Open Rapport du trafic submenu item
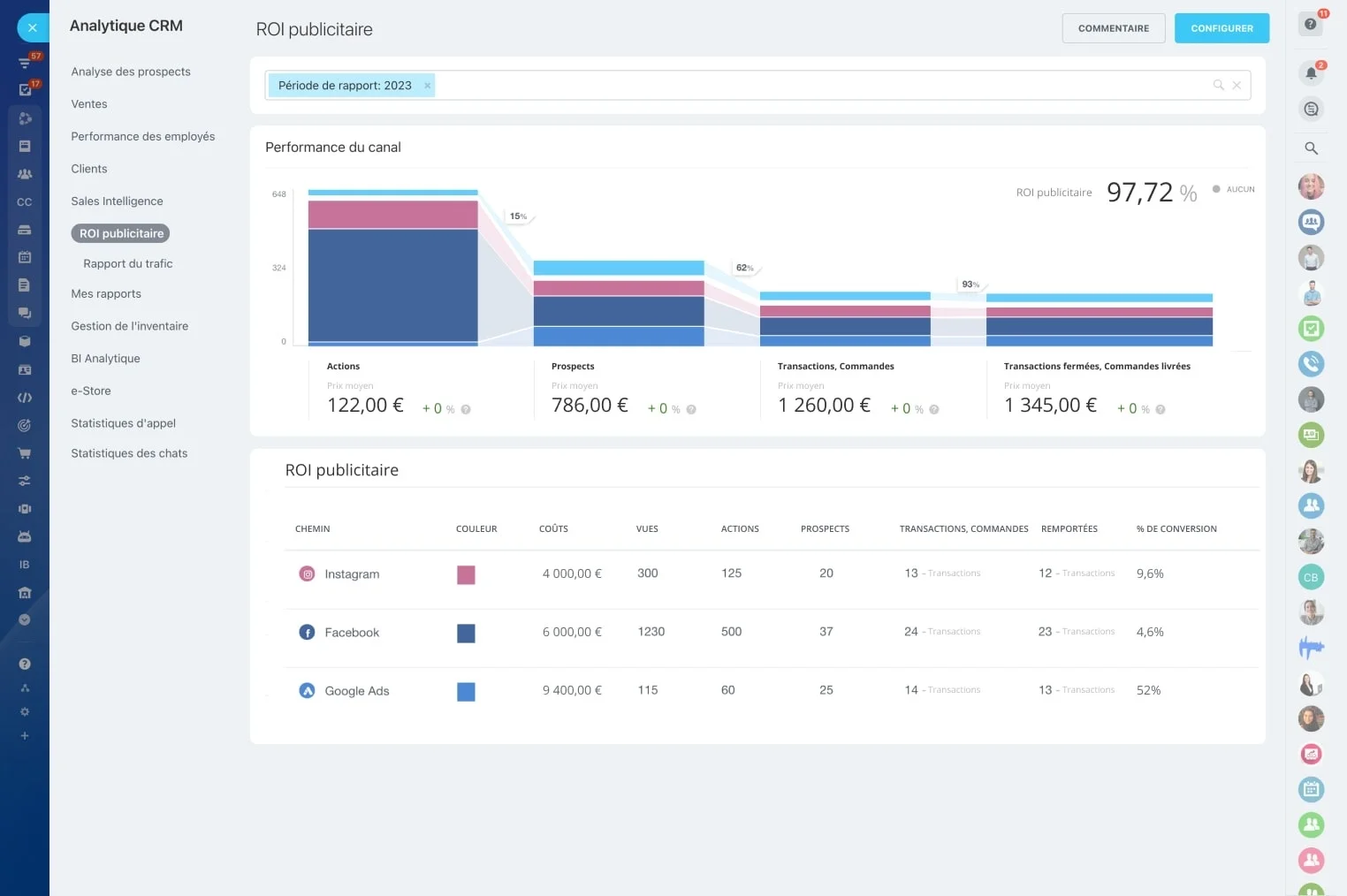Viewport: 1347px width, 896px height. point(128,264)
